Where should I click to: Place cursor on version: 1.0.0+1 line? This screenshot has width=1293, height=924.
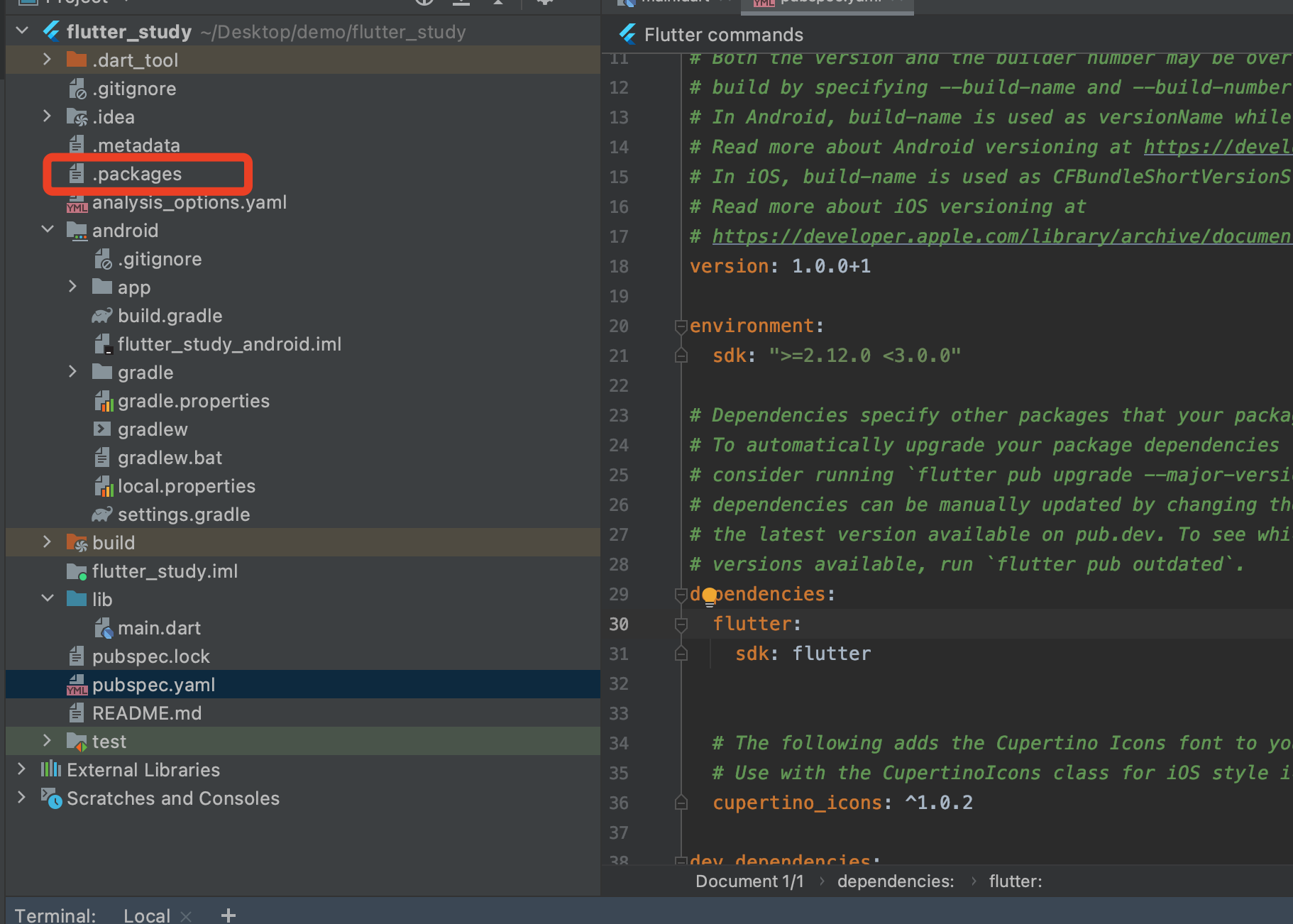pos(780,266)
